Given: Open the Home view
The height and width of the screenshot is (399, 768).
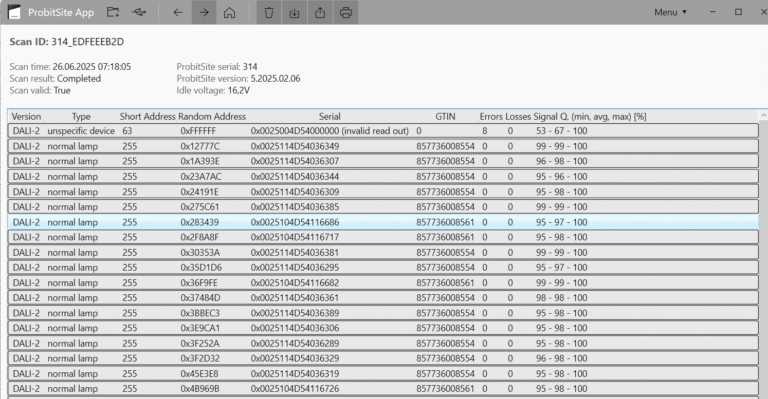Looking at the screenshot, I should click(229, 12).
